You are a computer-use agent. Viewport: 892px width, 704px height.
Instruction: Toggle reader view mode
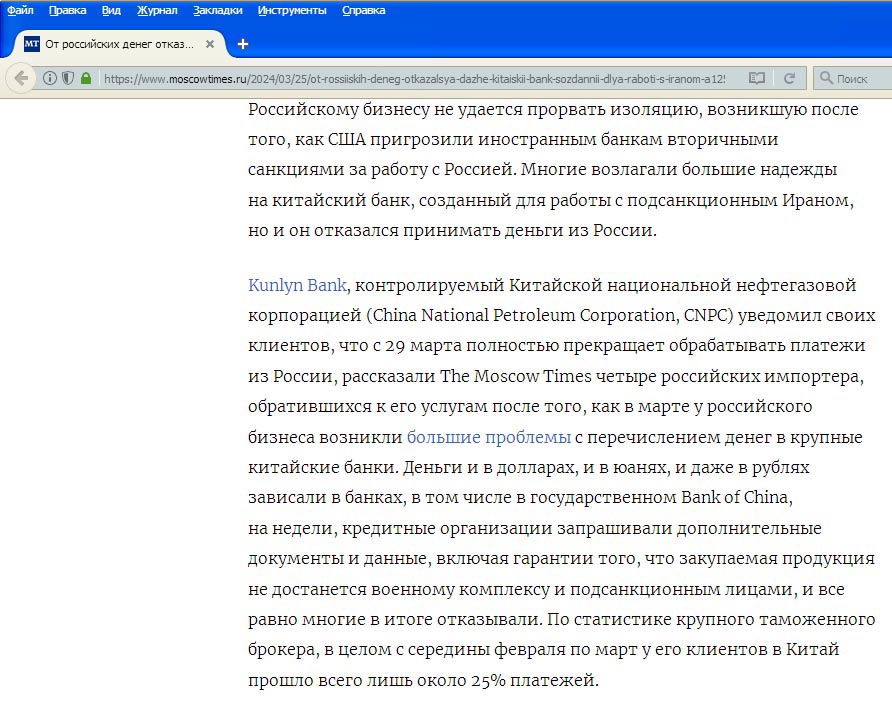point(757,78)
